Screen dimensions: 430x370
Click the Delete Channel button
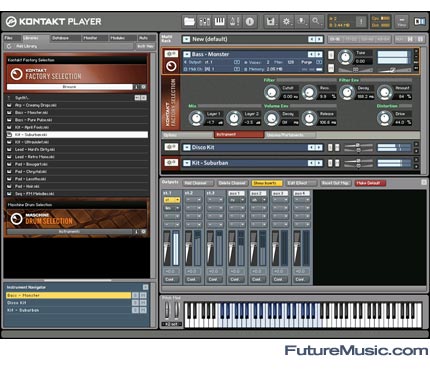click(232, 183)
